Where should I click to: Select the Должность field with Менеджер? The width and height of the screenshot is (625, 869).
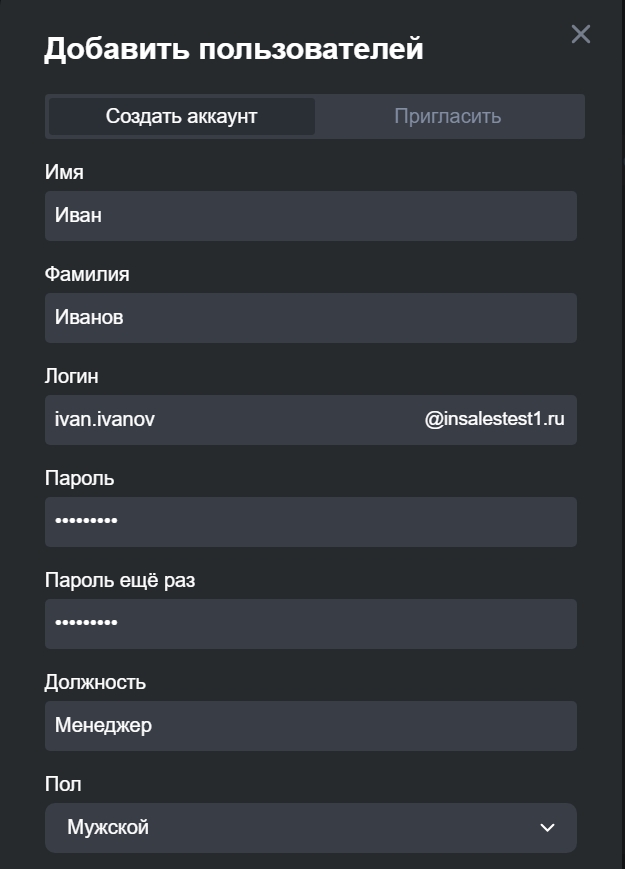pos(310,726)
